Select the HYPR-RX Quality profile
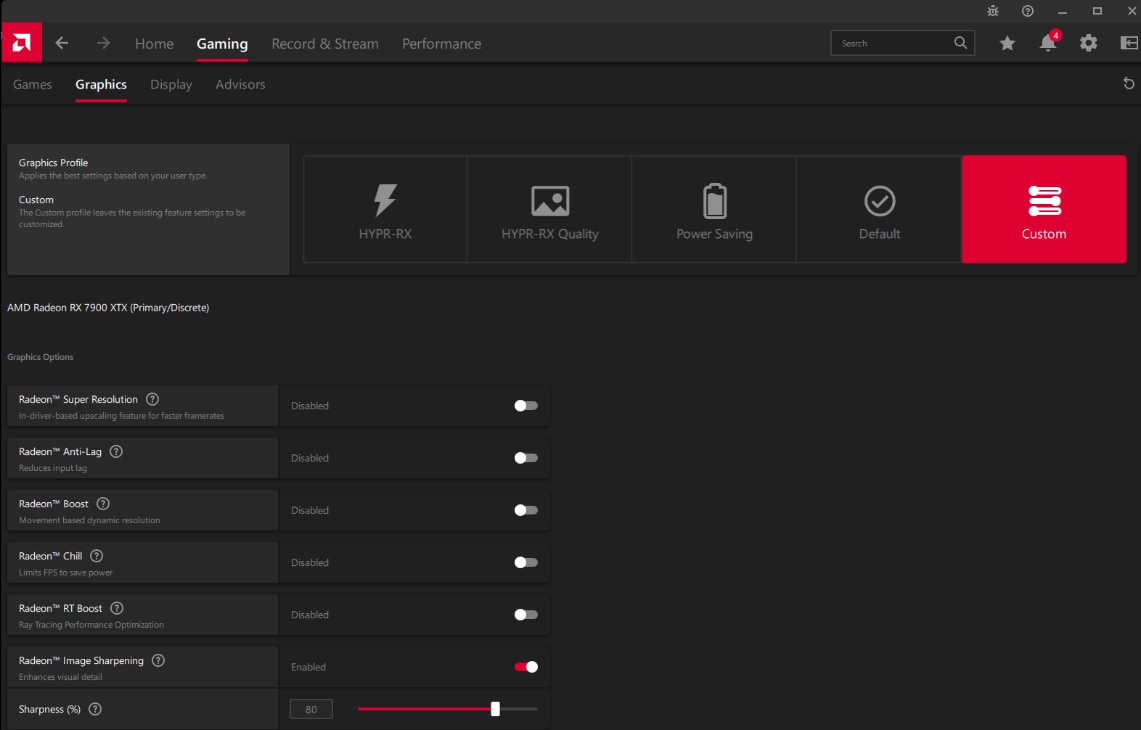Screen dimensions: 1141x730 (x=549, y=209)
